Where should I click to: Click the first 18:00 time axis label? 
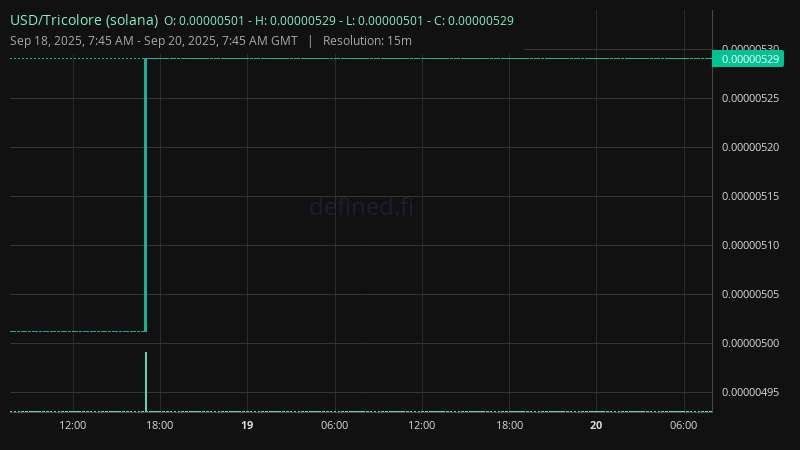click(160, 425)
